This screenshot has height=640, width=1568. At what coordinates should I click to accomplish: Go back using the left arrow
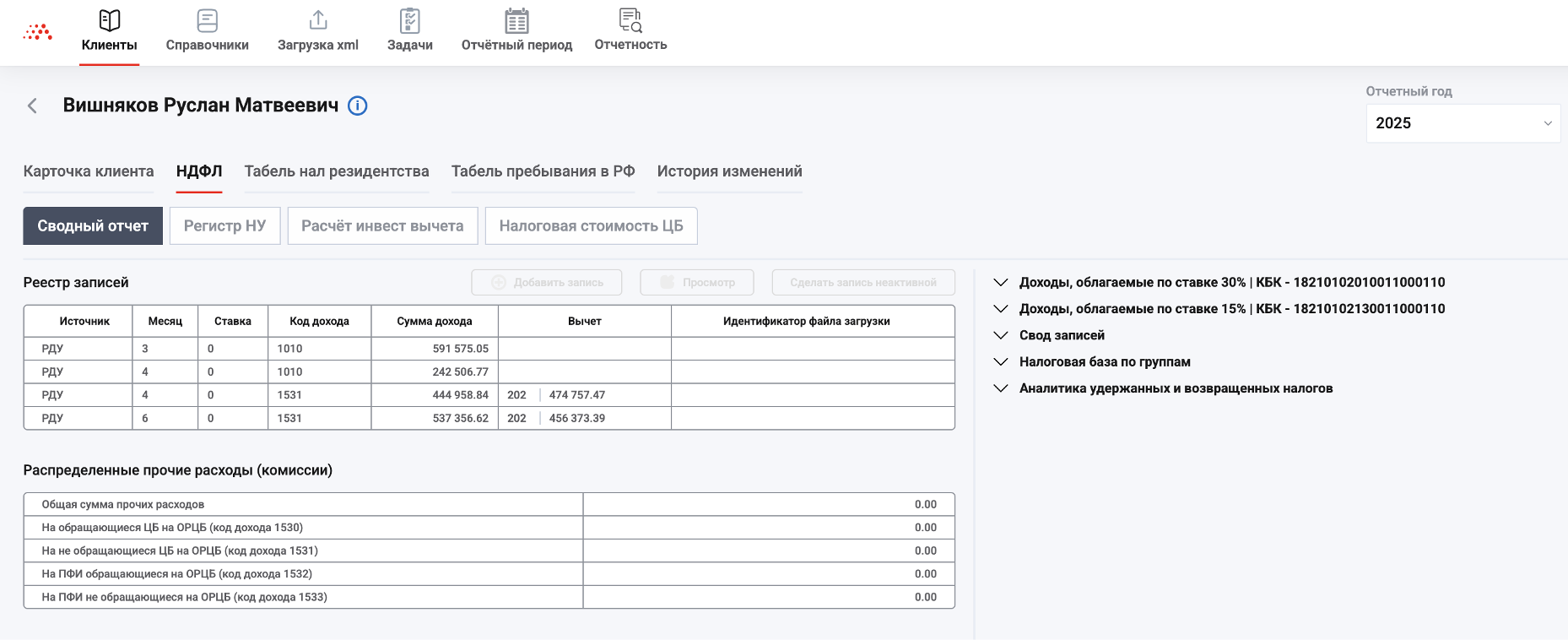(33, 106)
